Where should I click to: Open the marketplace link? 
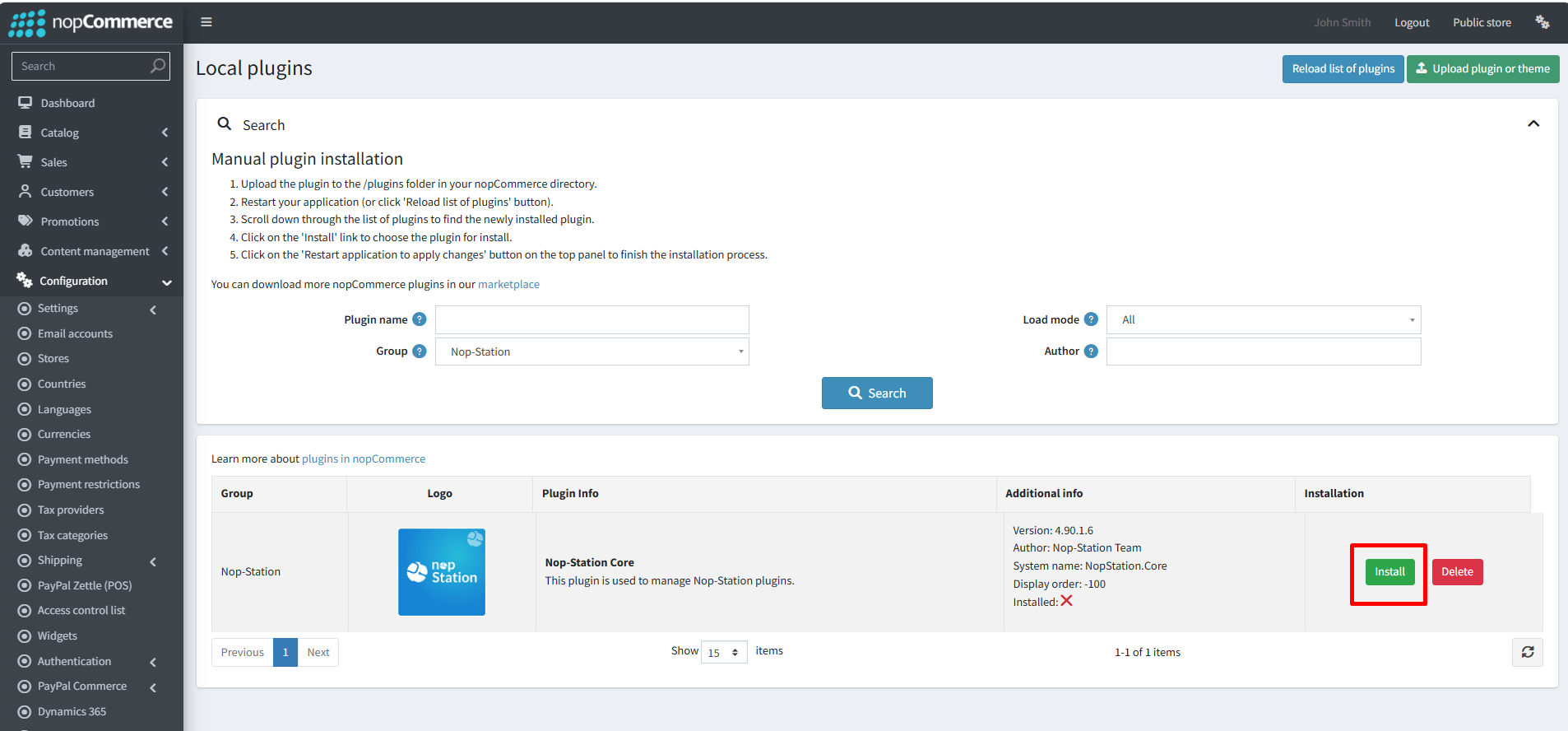click(x=508, y=284)
